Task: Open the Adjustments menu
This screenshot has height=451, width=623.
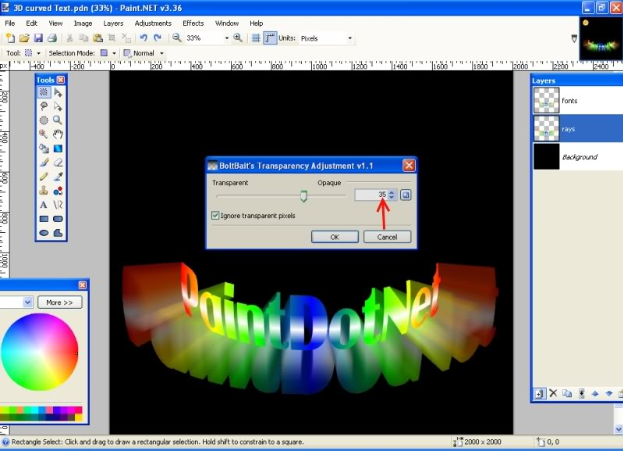Action: (153, 23)
